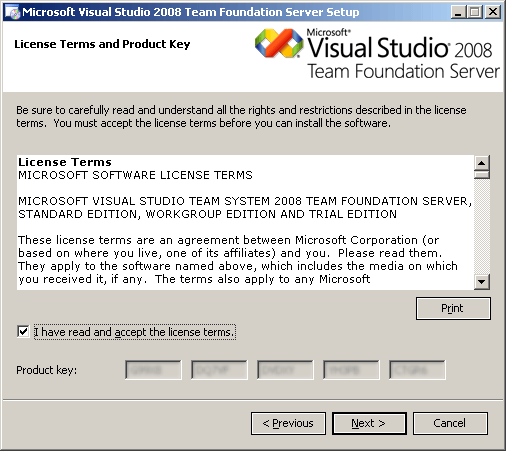This screenshot has width=506, height=451.
Task: Click the Print button
Action: click(453, 308)
